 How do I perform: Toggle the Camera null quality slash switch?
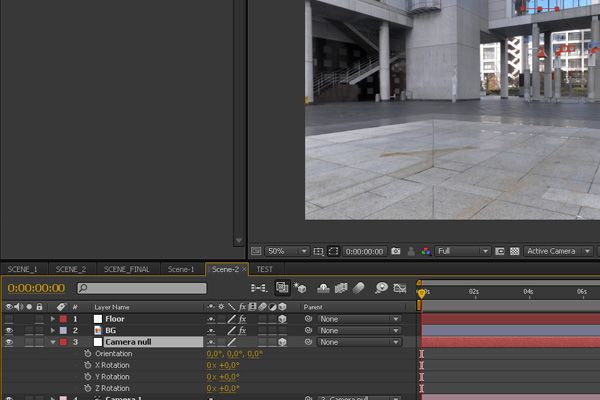(x=232, y=342)
